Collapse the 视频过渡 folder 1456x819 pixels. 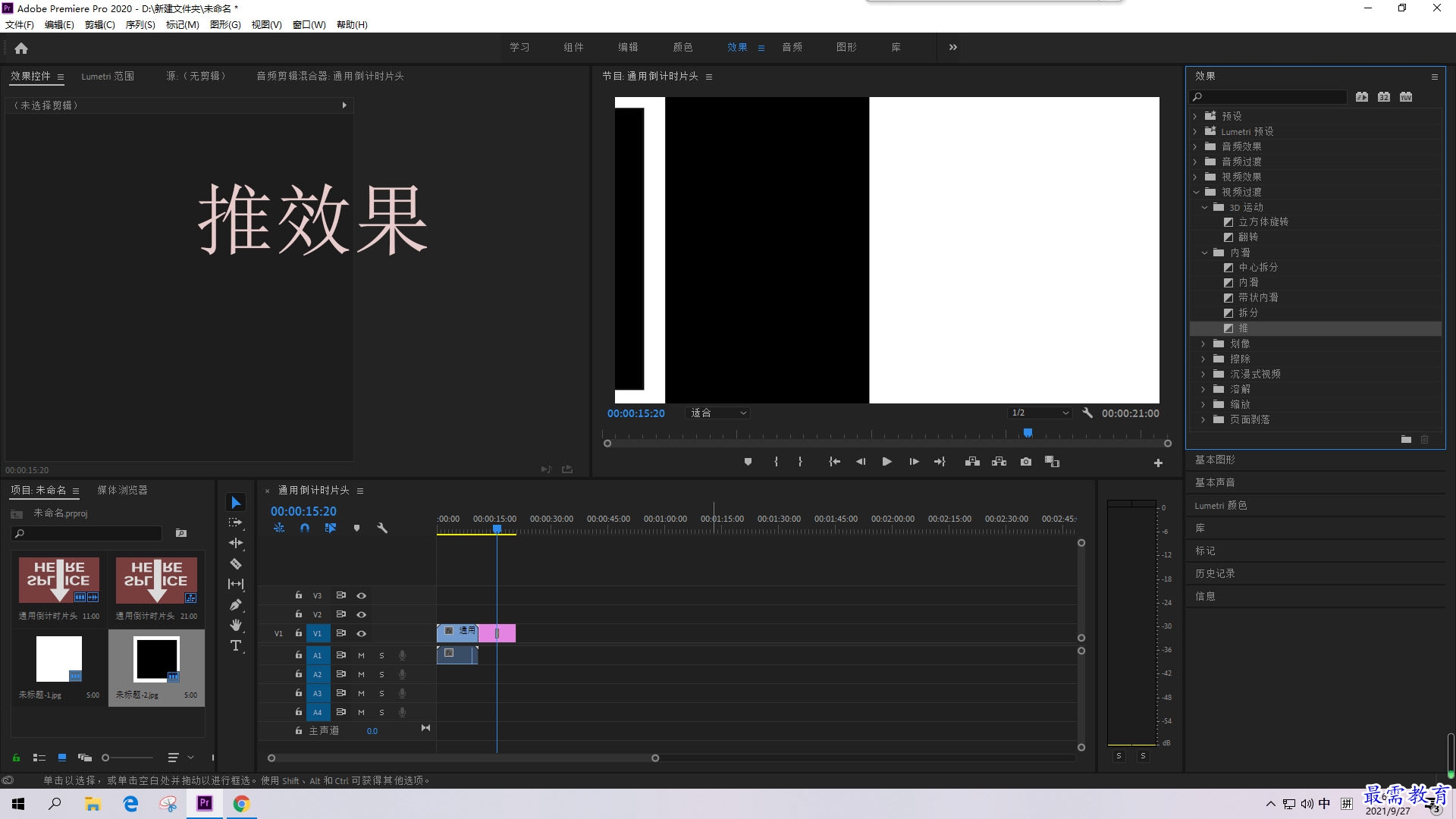tap(1196, 192)
